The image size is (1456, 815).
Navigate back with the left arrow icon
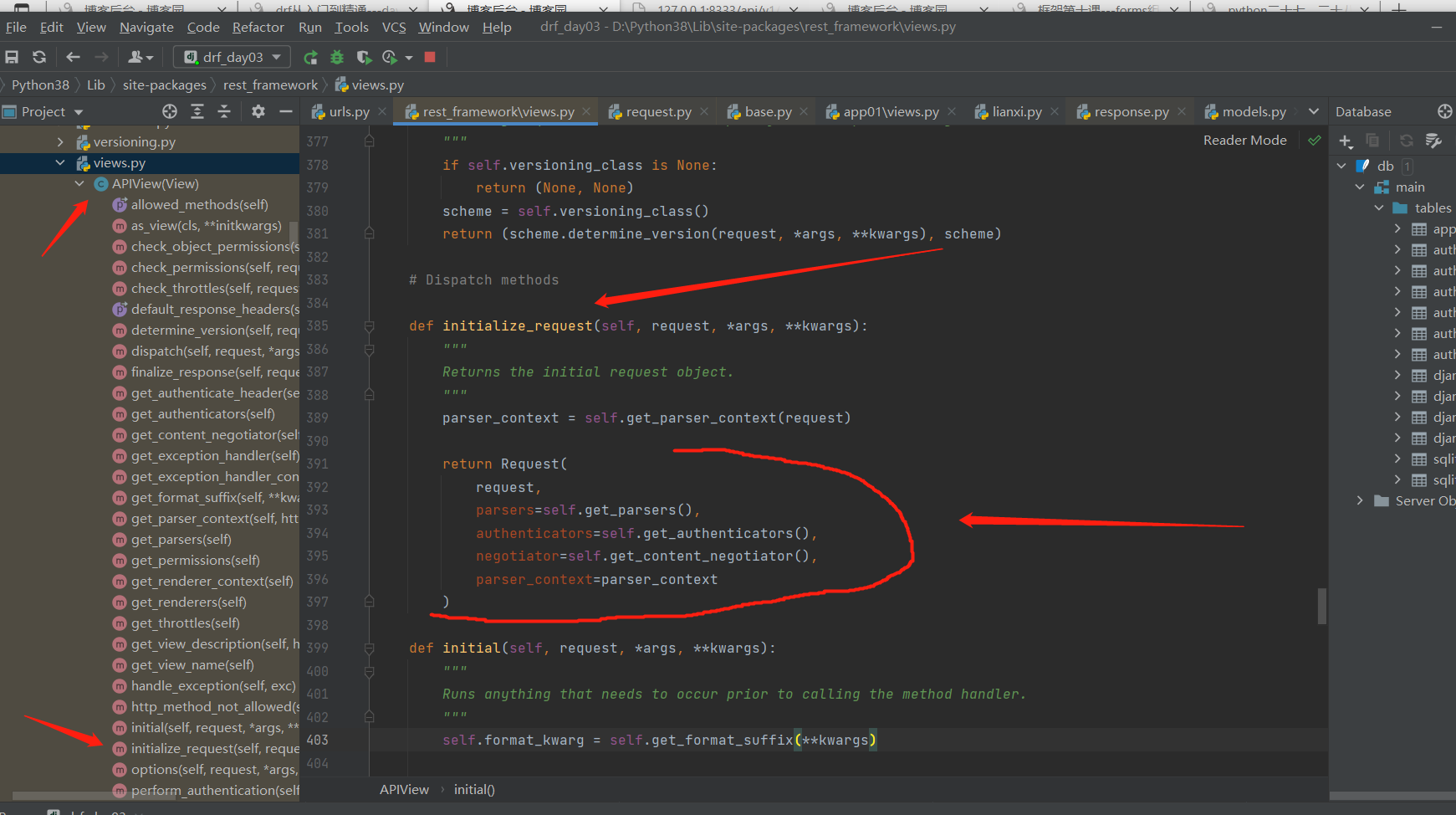tap(73, 57)
